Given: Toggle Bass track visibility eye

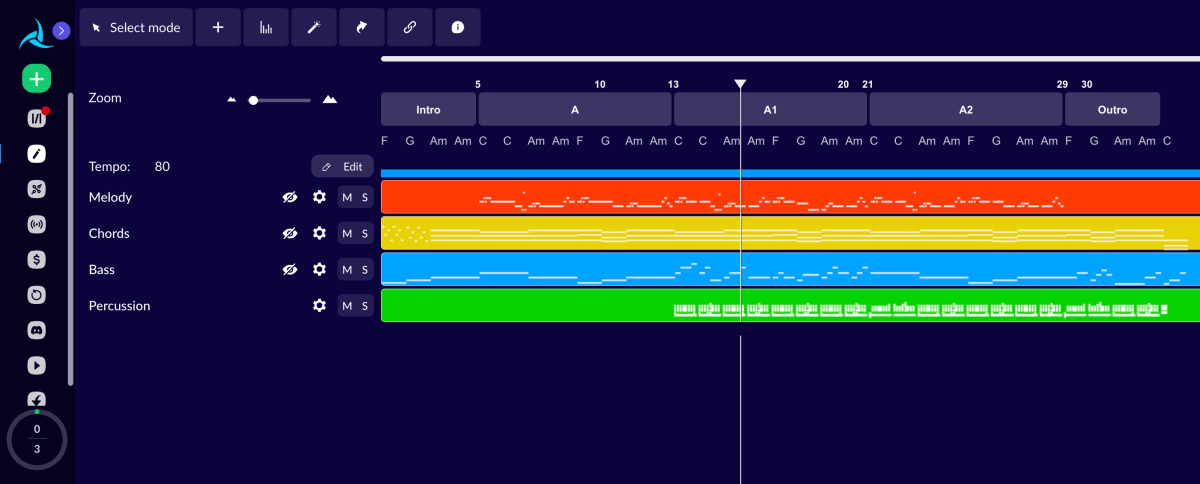Looking at the screenshot, I should pos(290,269).
